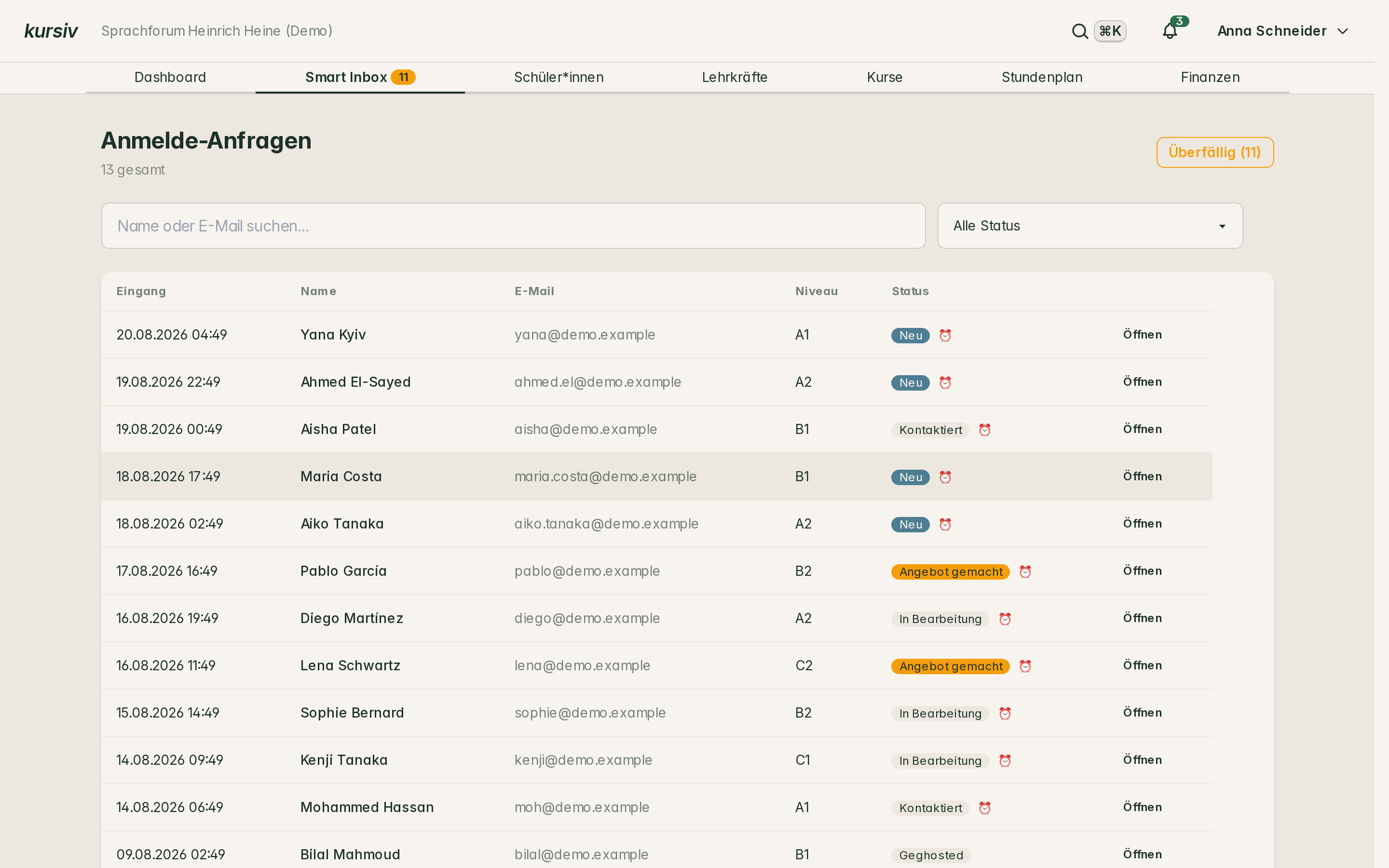
Task: Click the alarm icon in Diego Martínez row
Action: [x=1005, y=619]
